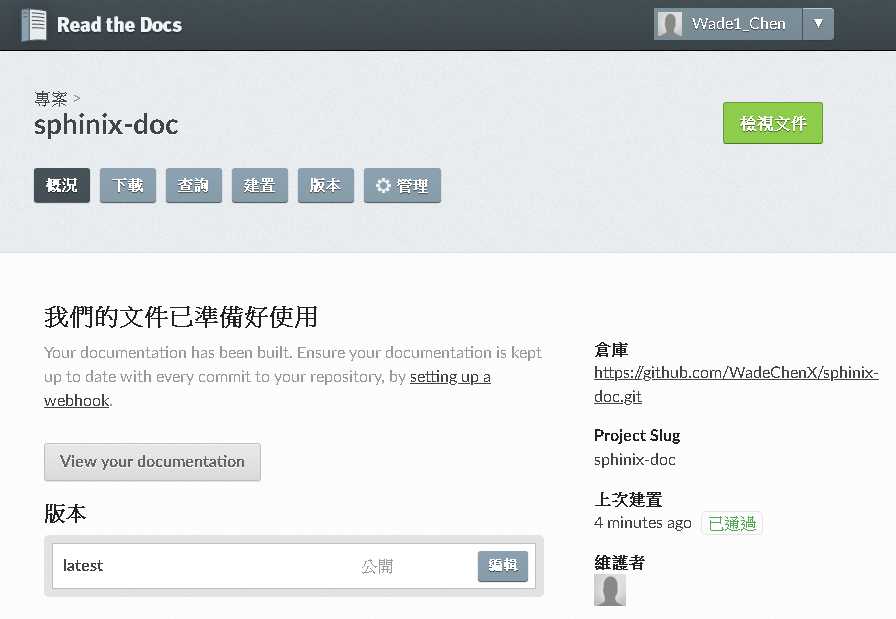Select the 概況 tab
Screen dimensions: 896x619
[62, 185]
